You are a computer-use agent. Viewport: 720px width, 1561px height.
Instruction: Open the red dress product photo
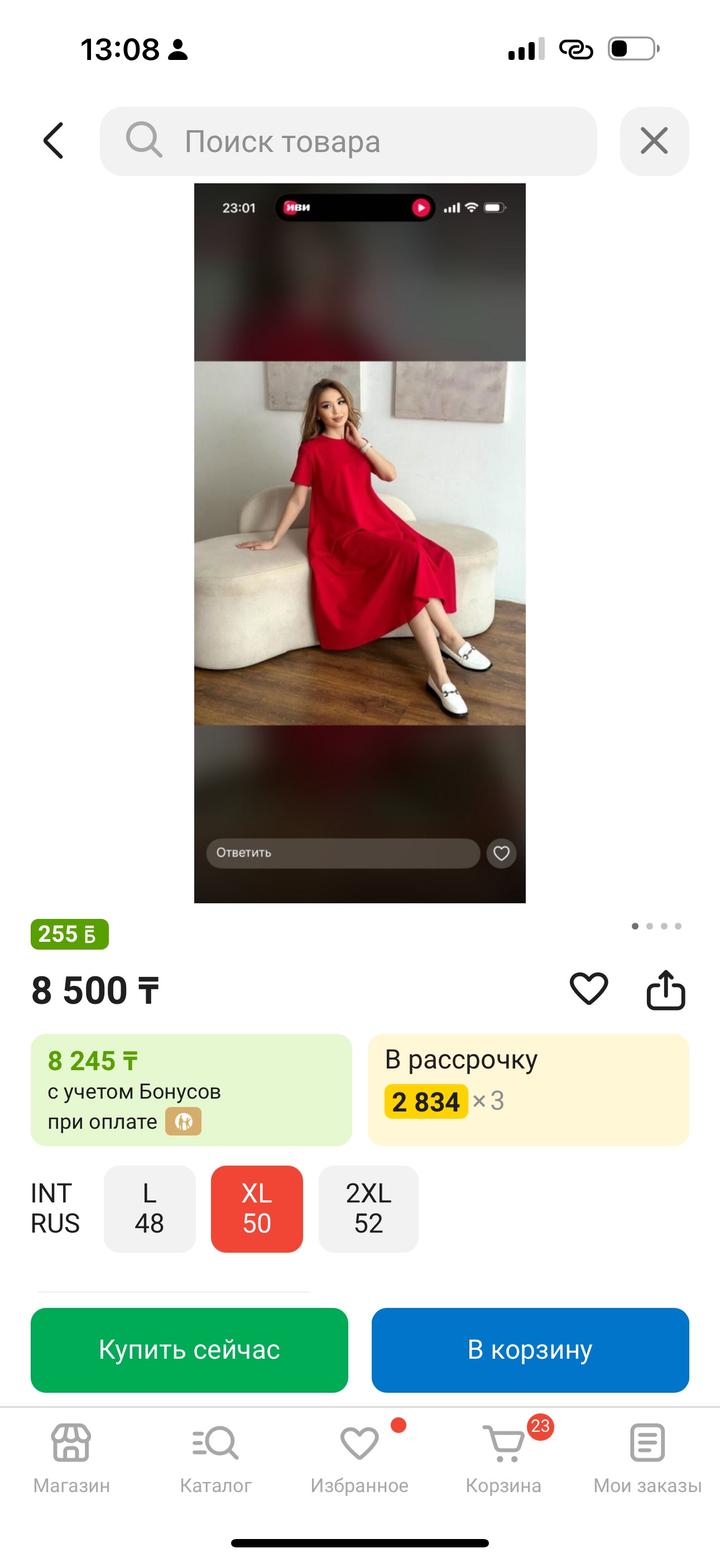(x=359, y=543)
